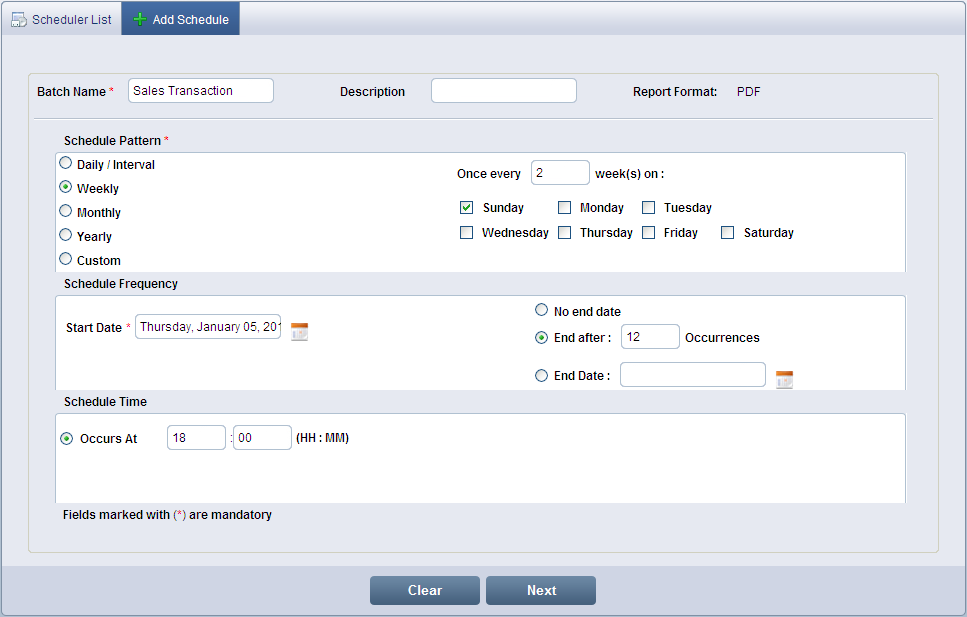Switch to the Scheduler List tab

62,19
